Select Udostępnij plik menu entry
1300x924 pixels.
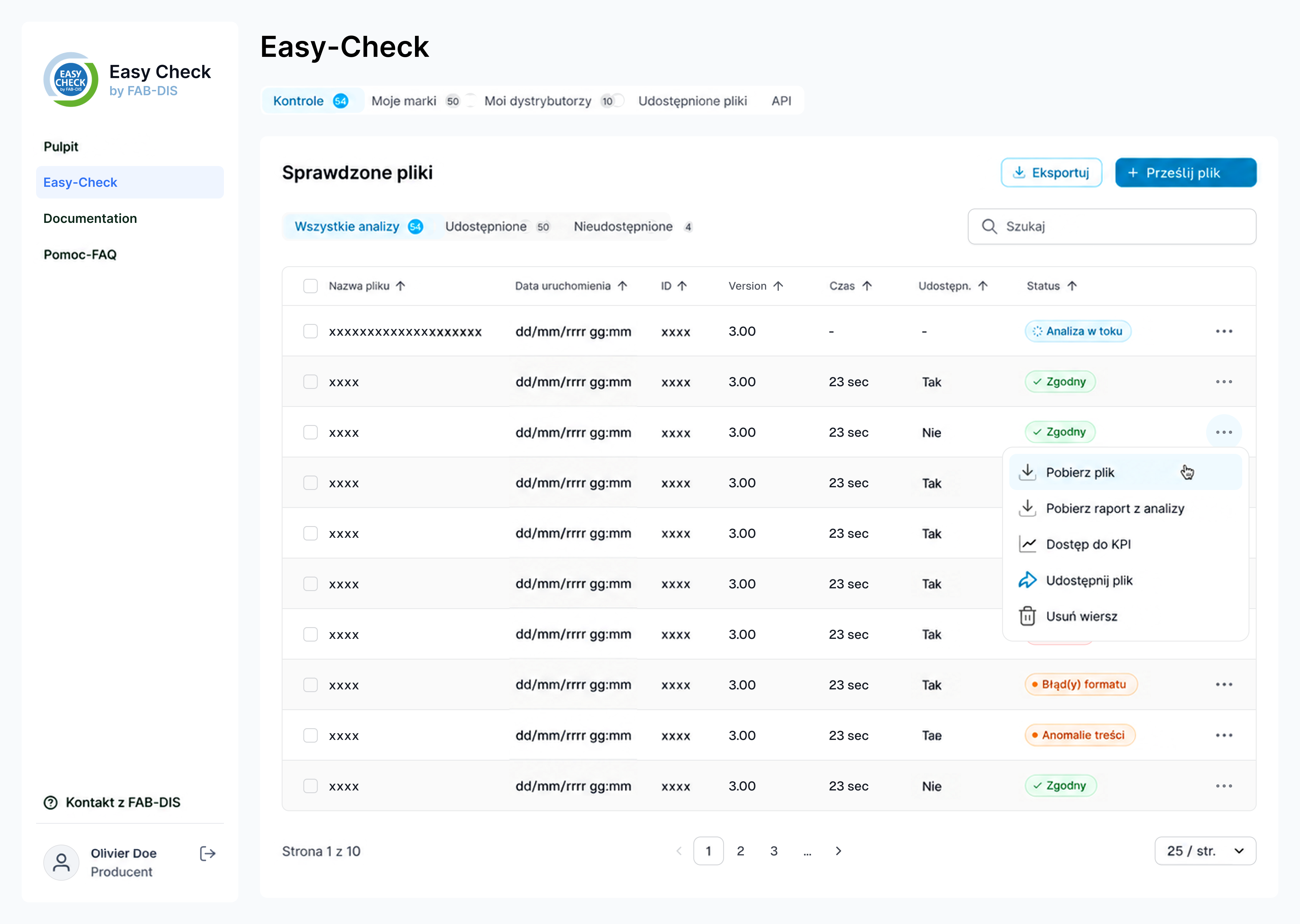click(1125, 580)
